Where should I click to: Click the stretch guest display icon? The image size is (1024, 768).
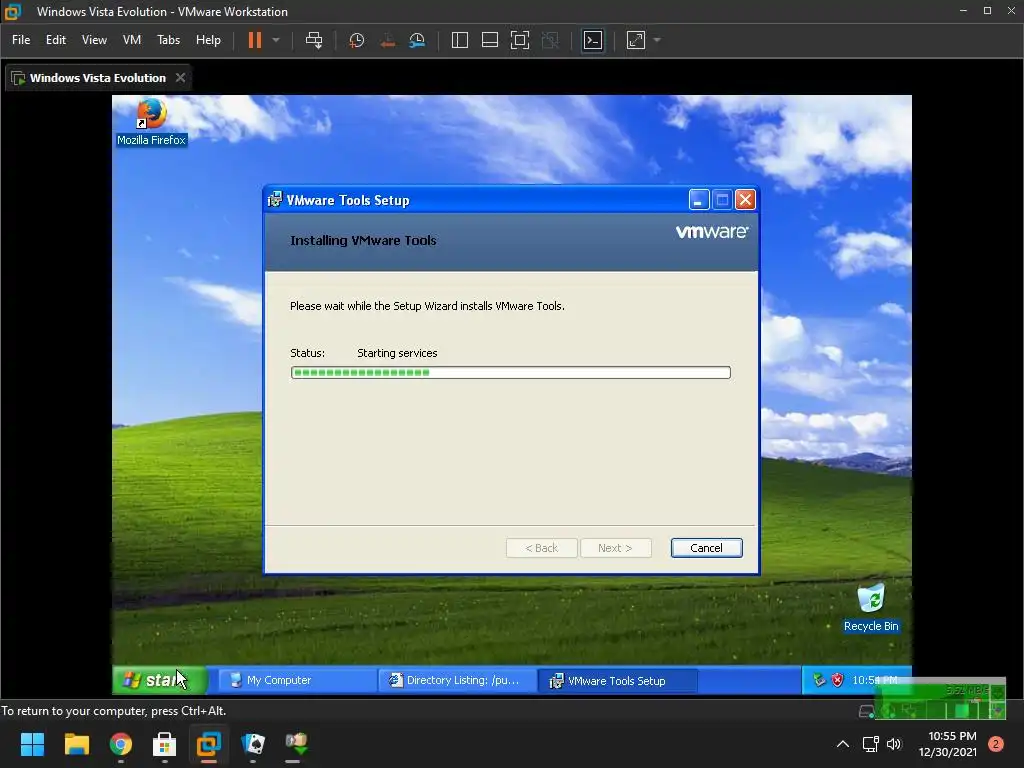coord(635,40)
